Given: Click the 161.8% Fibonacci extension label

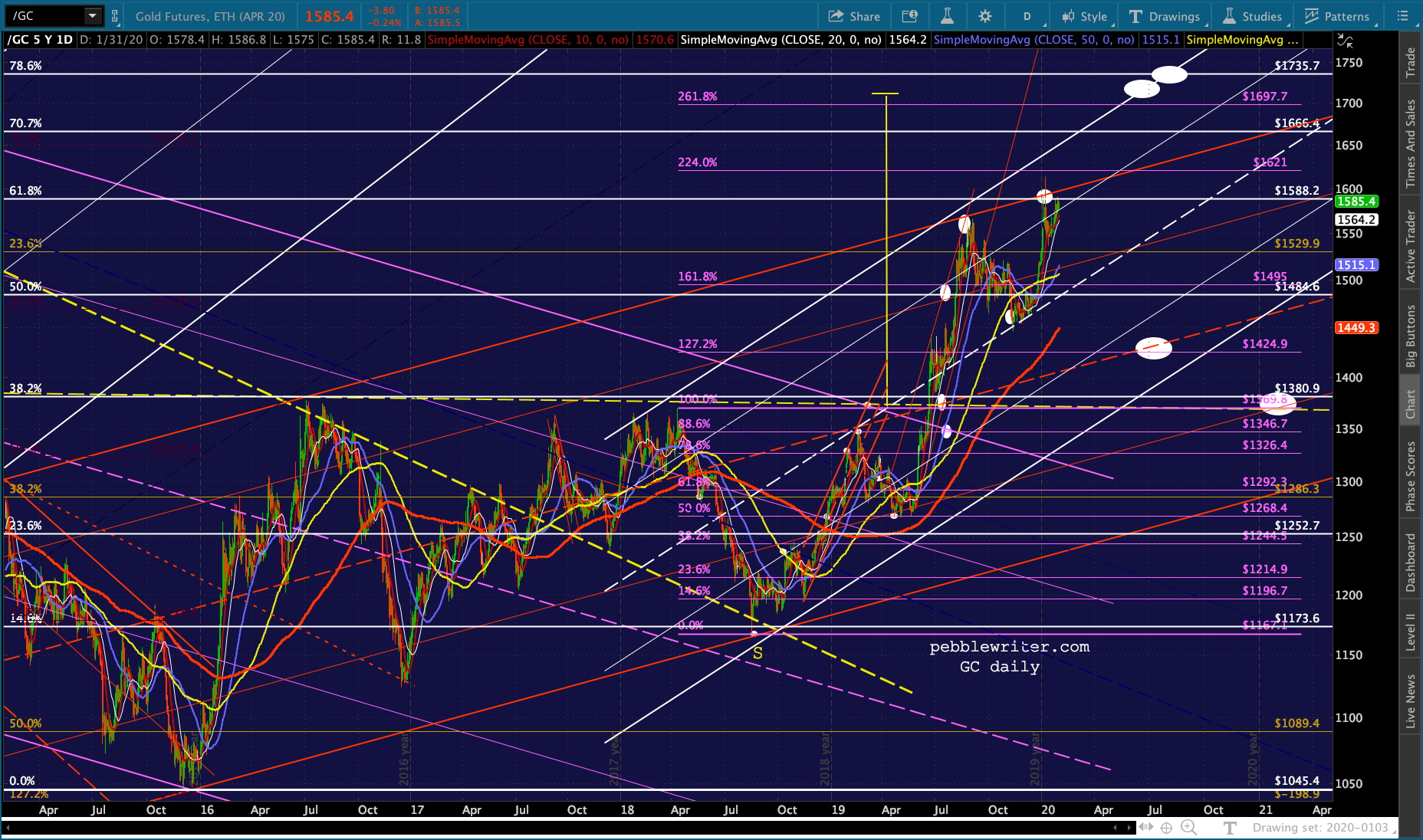Looking at the screenshot, I should coord(698,277).
